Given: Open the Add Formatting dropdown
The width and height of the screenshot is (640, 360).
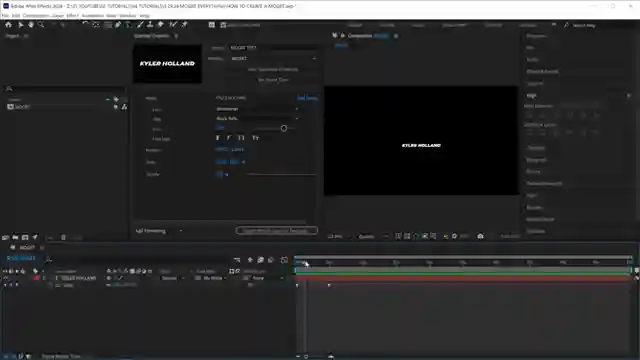Looking at the screenshot, I should coord(159,231).
